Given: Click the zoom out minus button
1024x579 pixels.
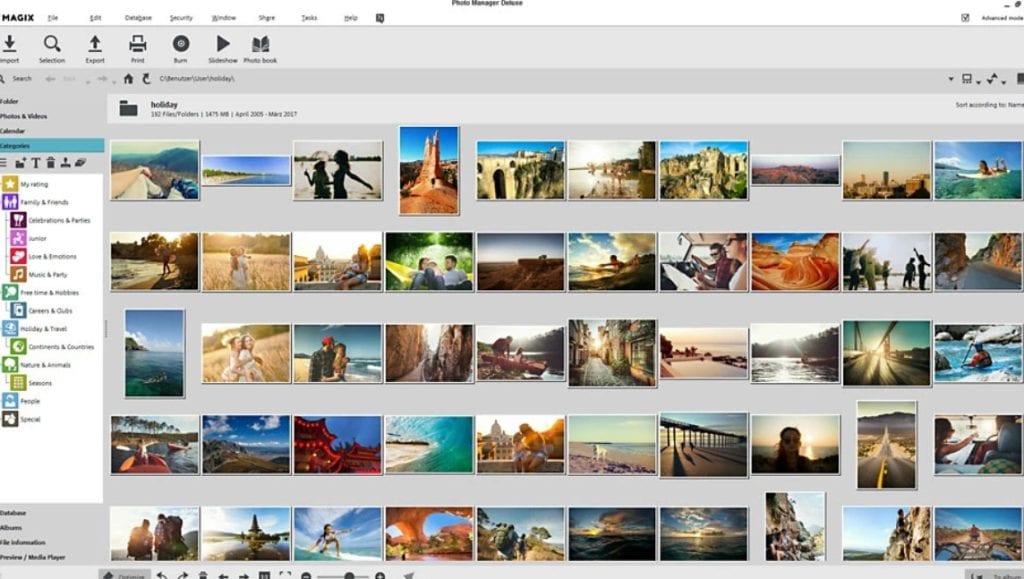Looking at the screenshot, I should point(306,576).
